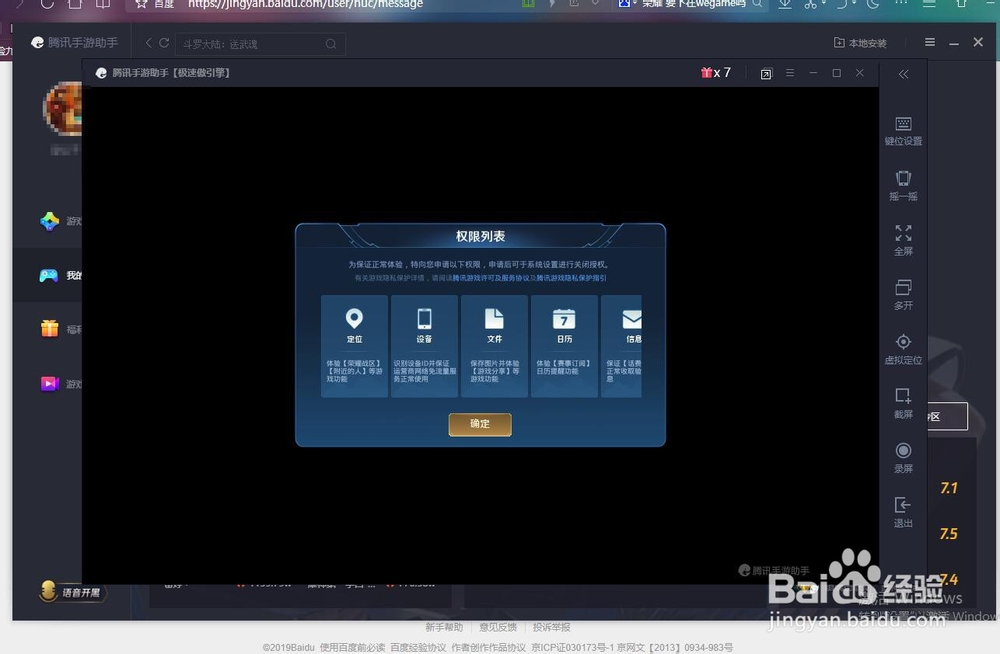Click the user avatar in the left sidebar
The image size is (1000, 654).
tap(63, 108)
